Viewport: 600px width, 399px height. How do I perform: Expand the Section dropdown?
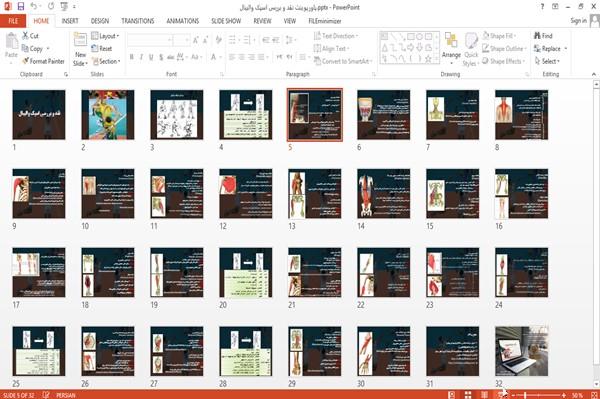point(106,61)
